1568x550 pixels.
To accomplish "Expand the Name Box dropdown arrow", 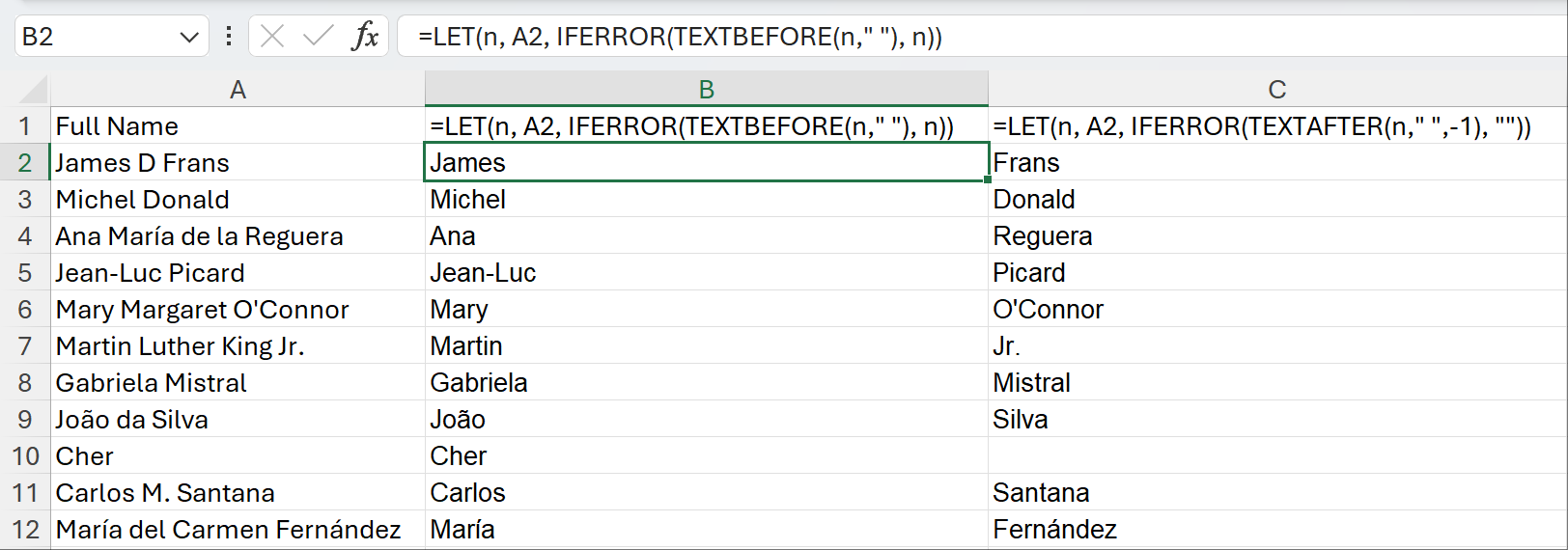I will (188, 37).
